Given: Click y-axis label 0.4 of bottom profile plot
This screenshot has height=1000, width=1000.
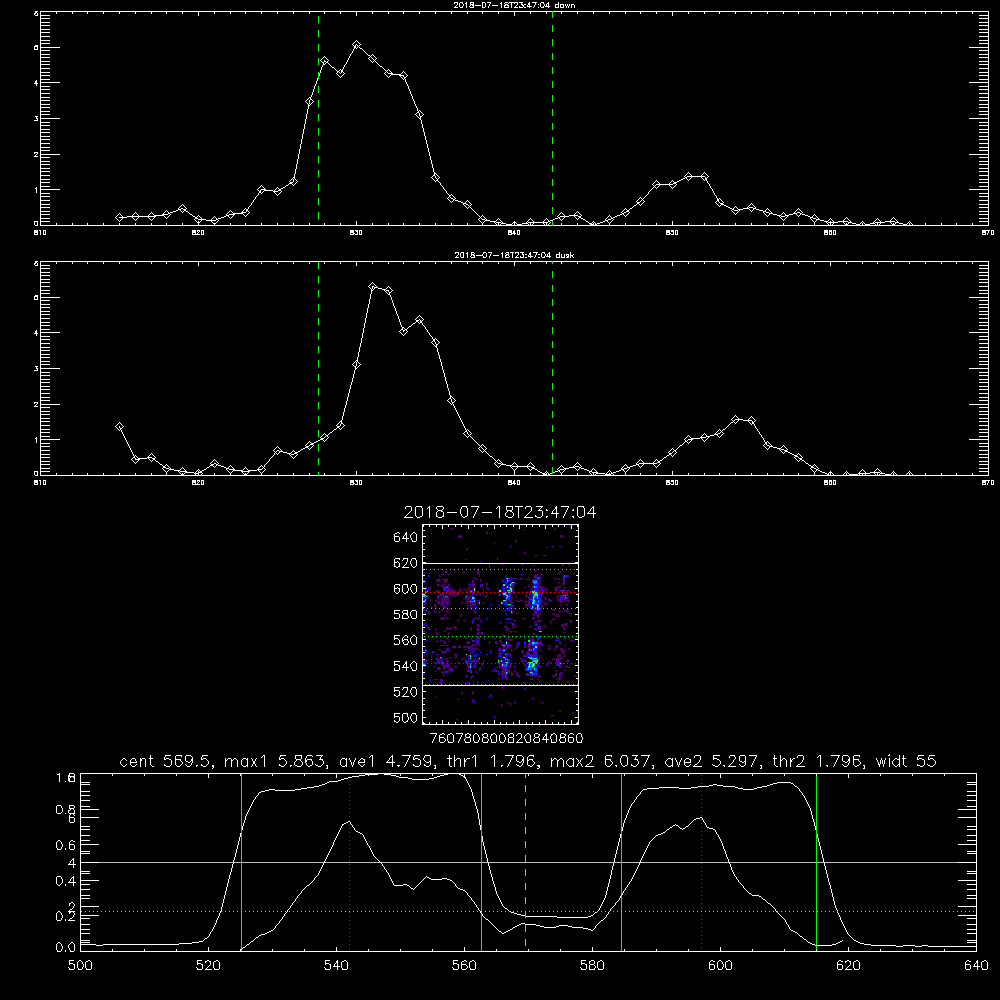Looking at the screenshot, I should 66,881.
